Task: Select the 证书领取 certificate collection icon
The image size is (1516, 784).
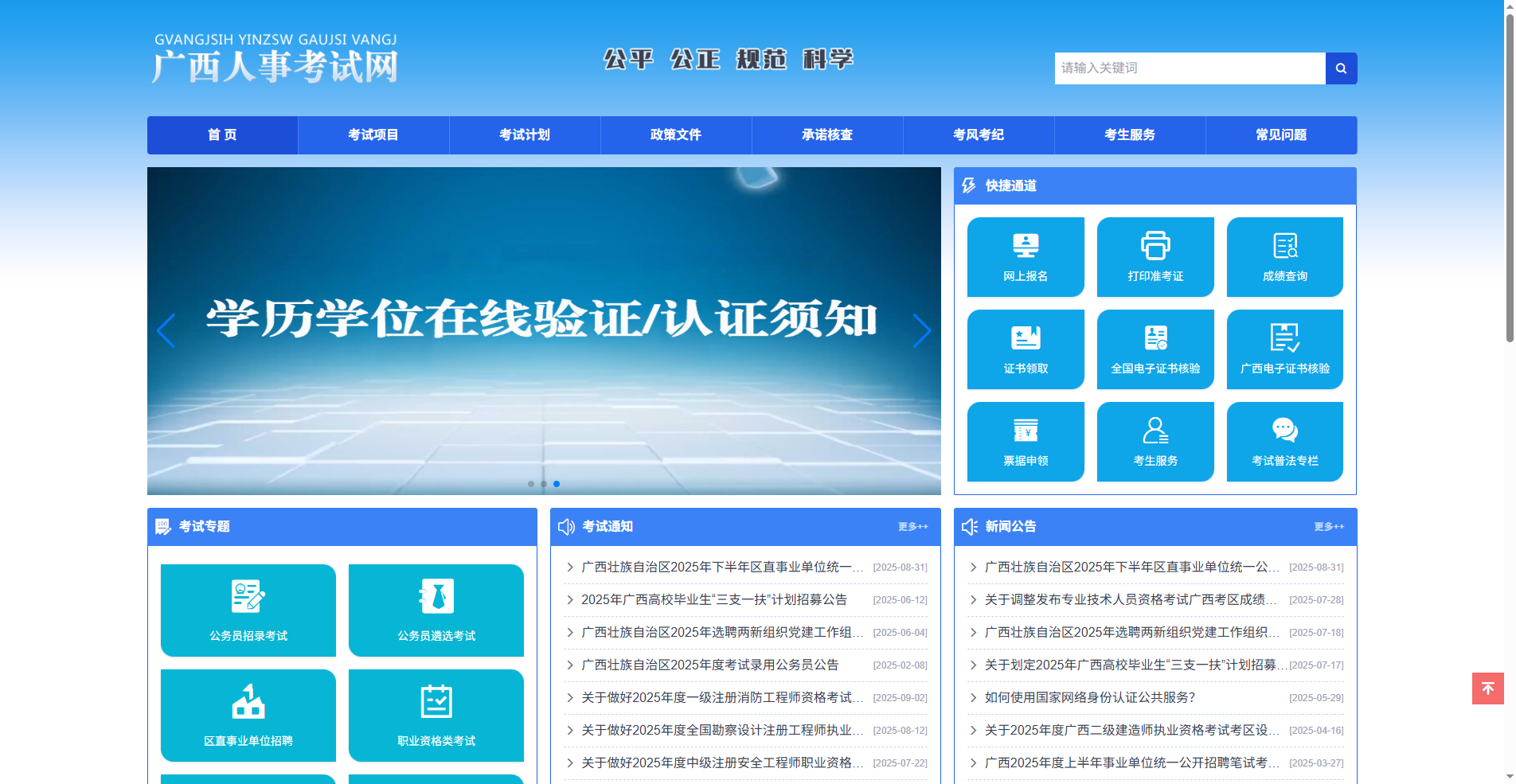Action: click(1025, 349)
